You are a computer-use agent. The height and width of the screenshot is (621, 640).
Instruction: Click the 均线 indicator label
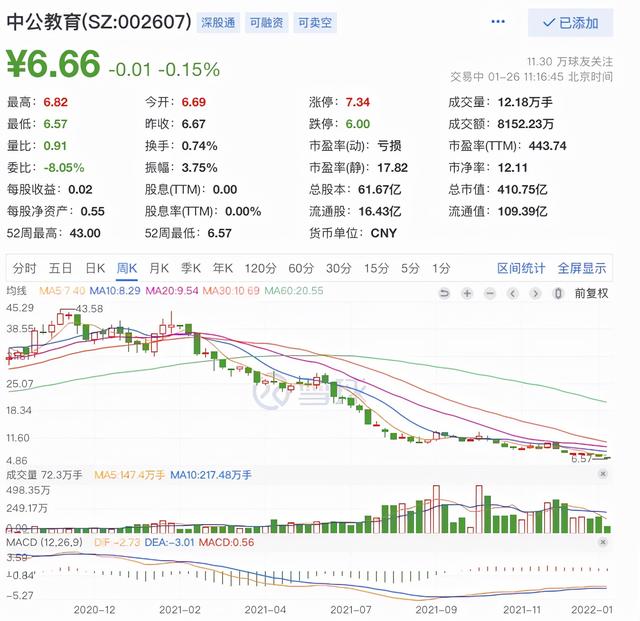point(16,291)
